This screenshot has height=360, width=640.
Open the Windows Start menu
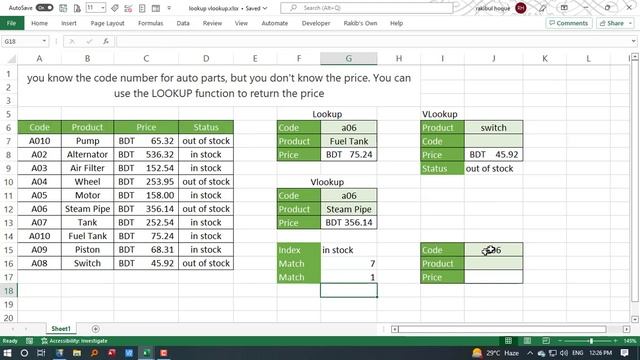pyautogui.click(x=7, y=353)
